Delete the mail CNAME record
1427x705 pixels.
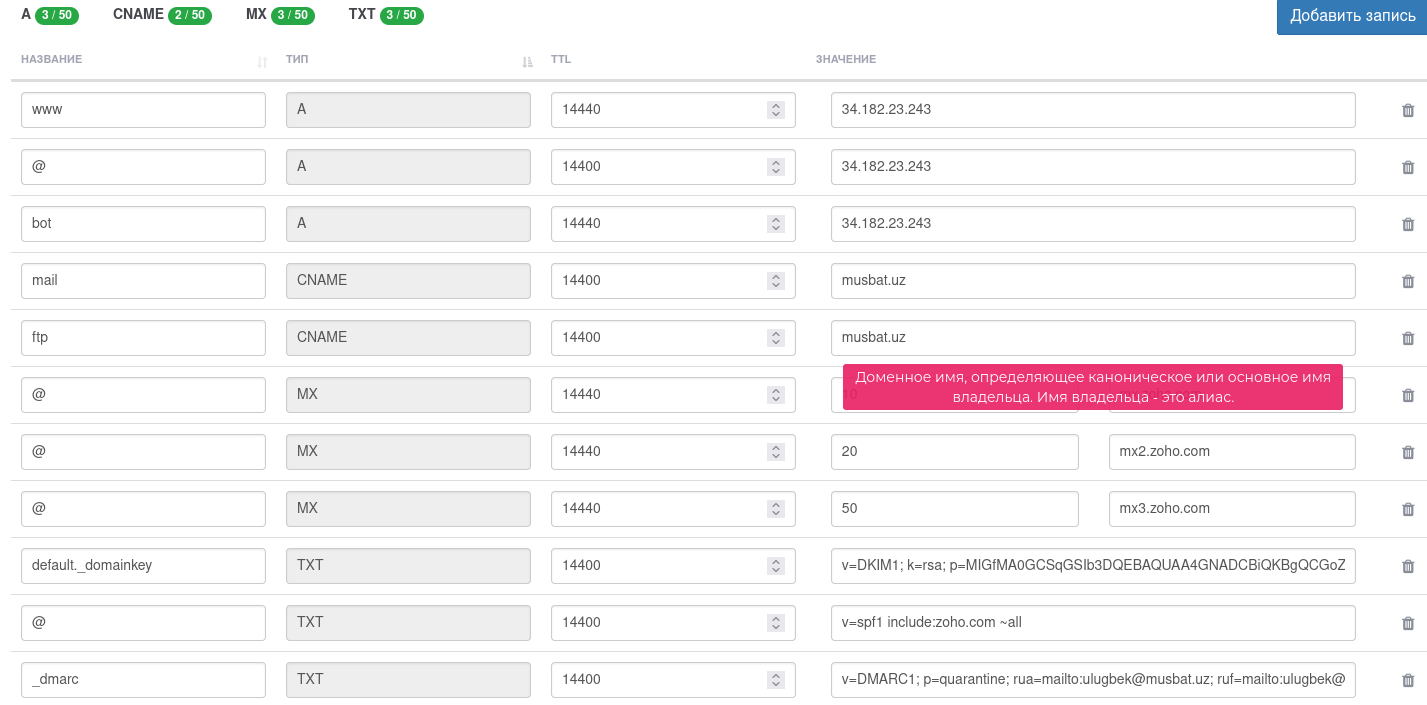pyautogui.click(x=1408, y=282)
